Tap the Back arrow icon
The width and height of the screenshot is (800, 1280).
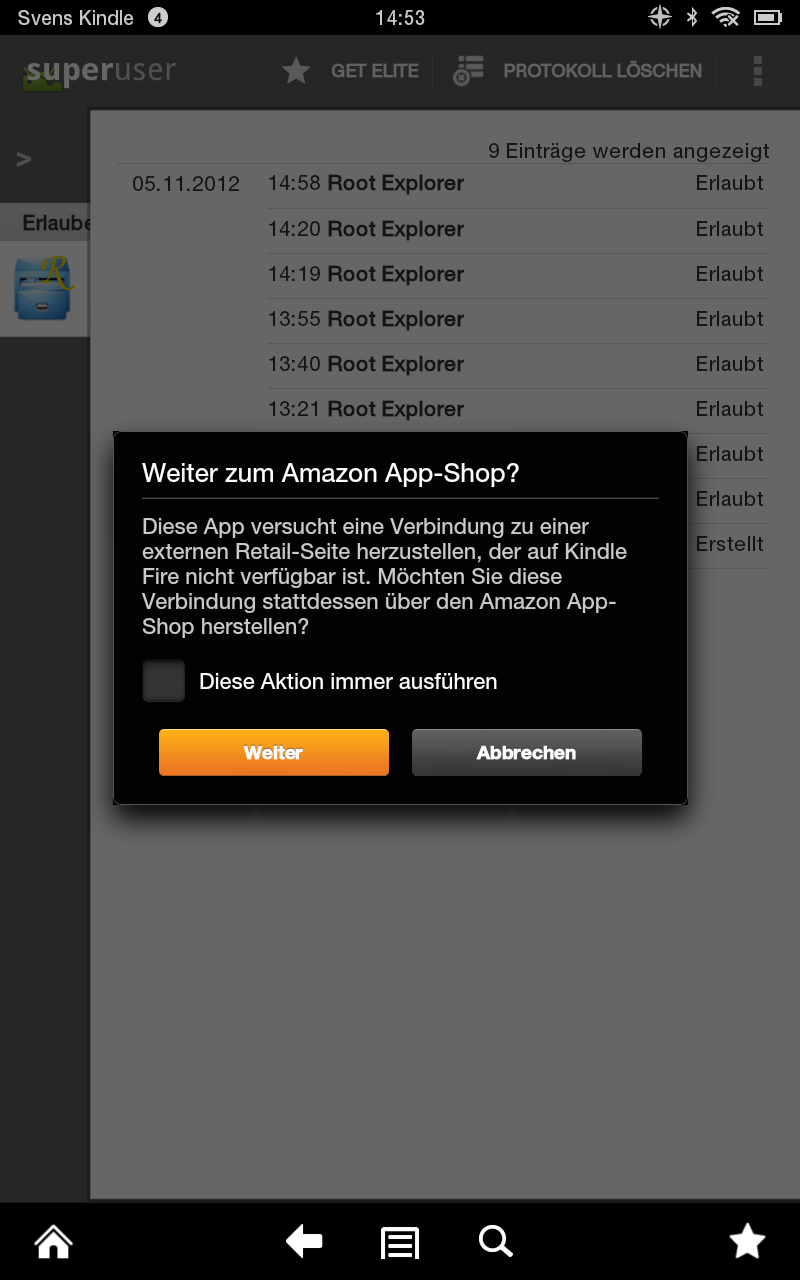coord(304,1242)
